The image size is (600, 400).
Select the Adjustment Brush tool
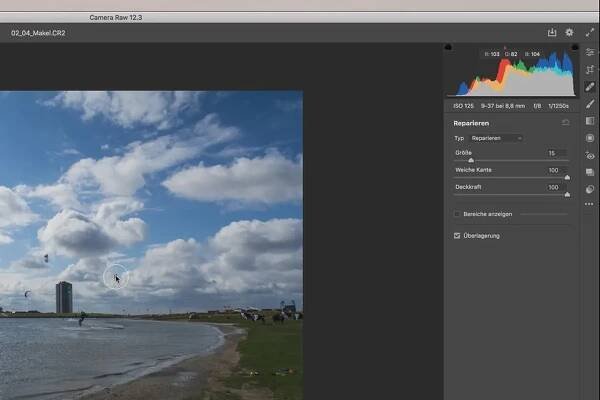tap(590, 104)
